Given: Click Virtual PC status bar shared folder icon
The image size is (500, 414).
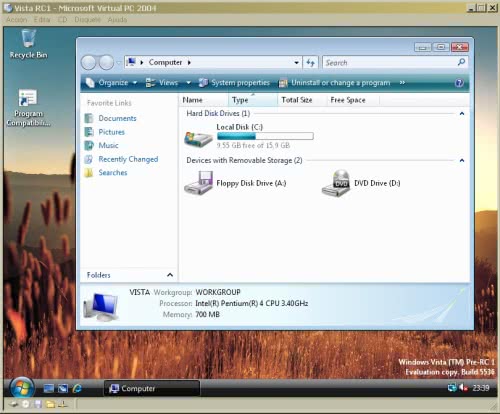Looking at the screenshot, I should (50, 404).
